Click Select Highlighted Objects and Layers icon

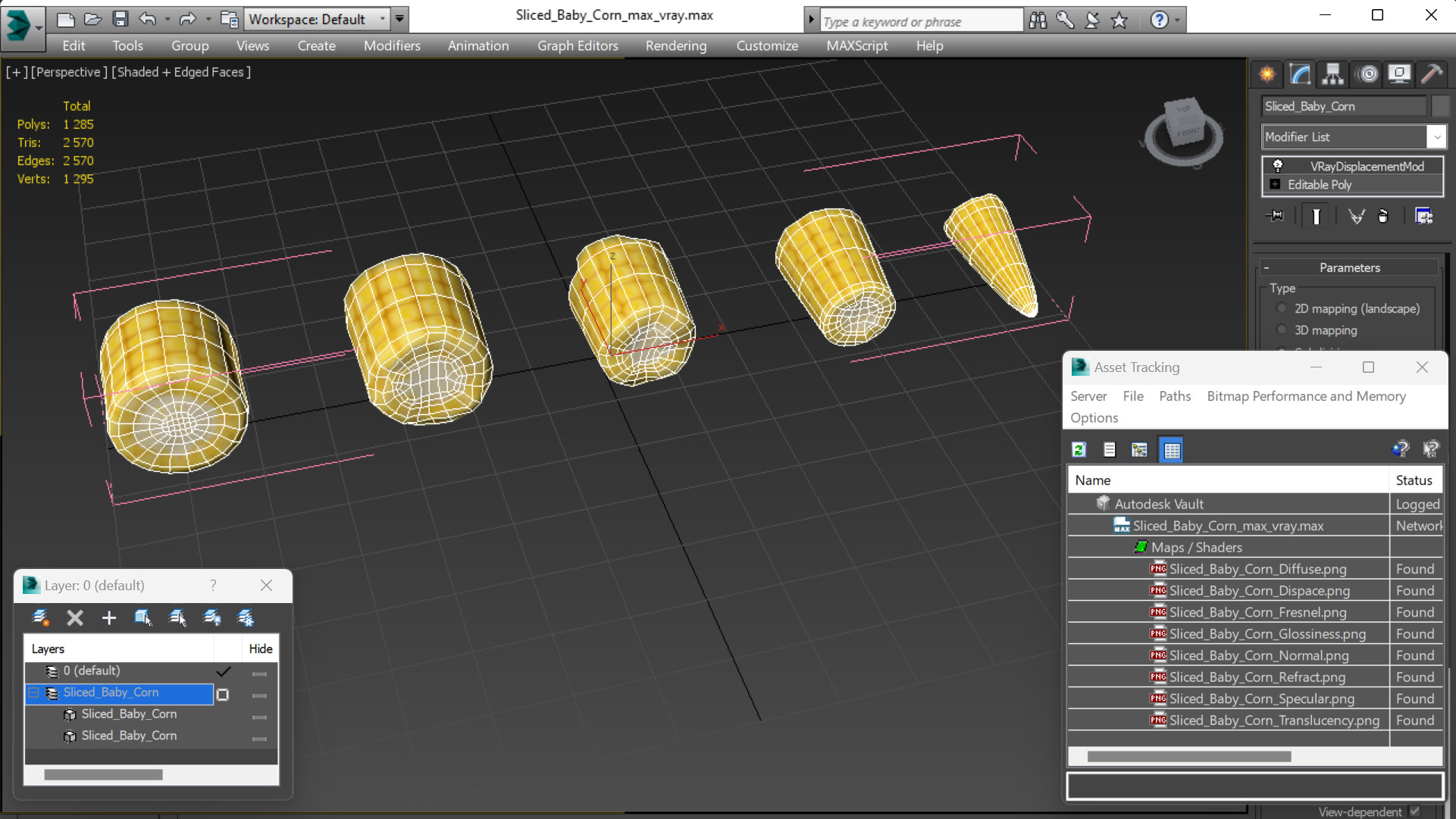click(143, 617)
